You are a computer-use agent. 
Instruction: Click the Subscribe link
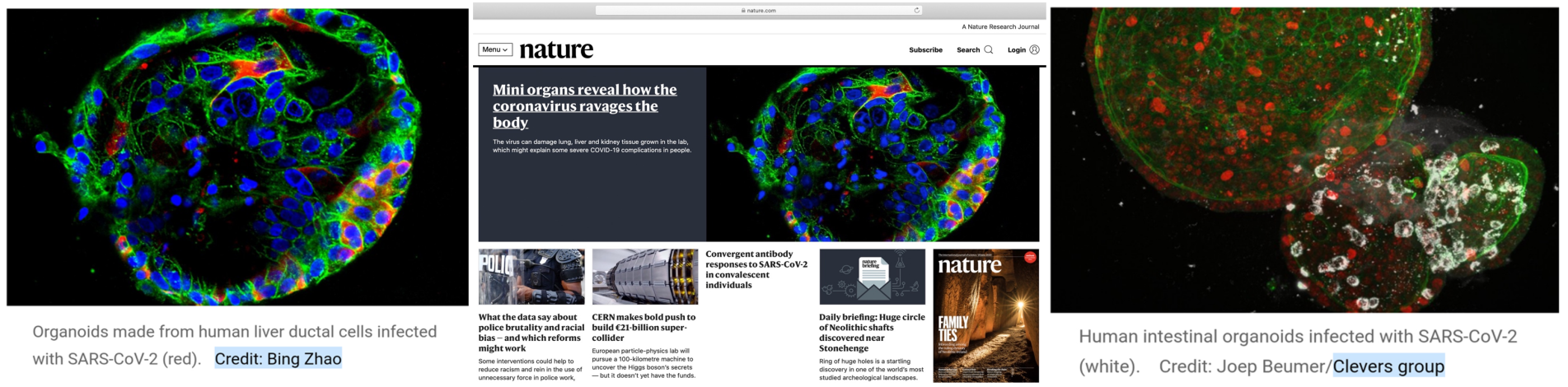925,50
